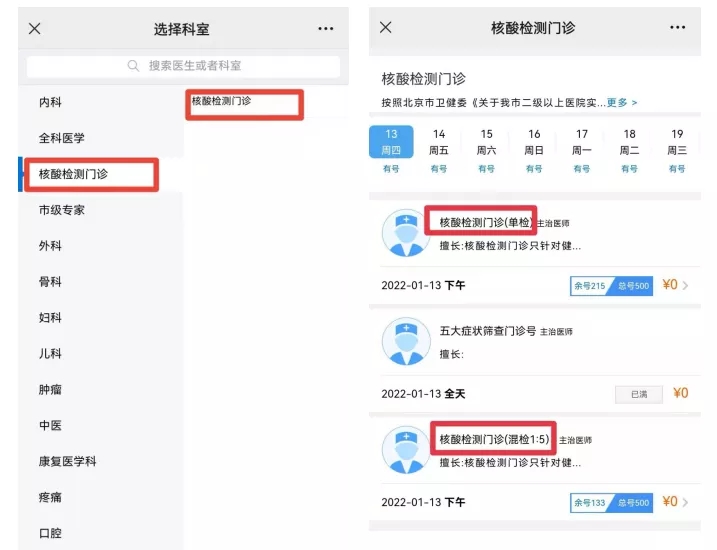717x550 pixels.
Task: Click the 已满 badge on 五大症状筛查门诊号
Action: [x=638, y=394]
